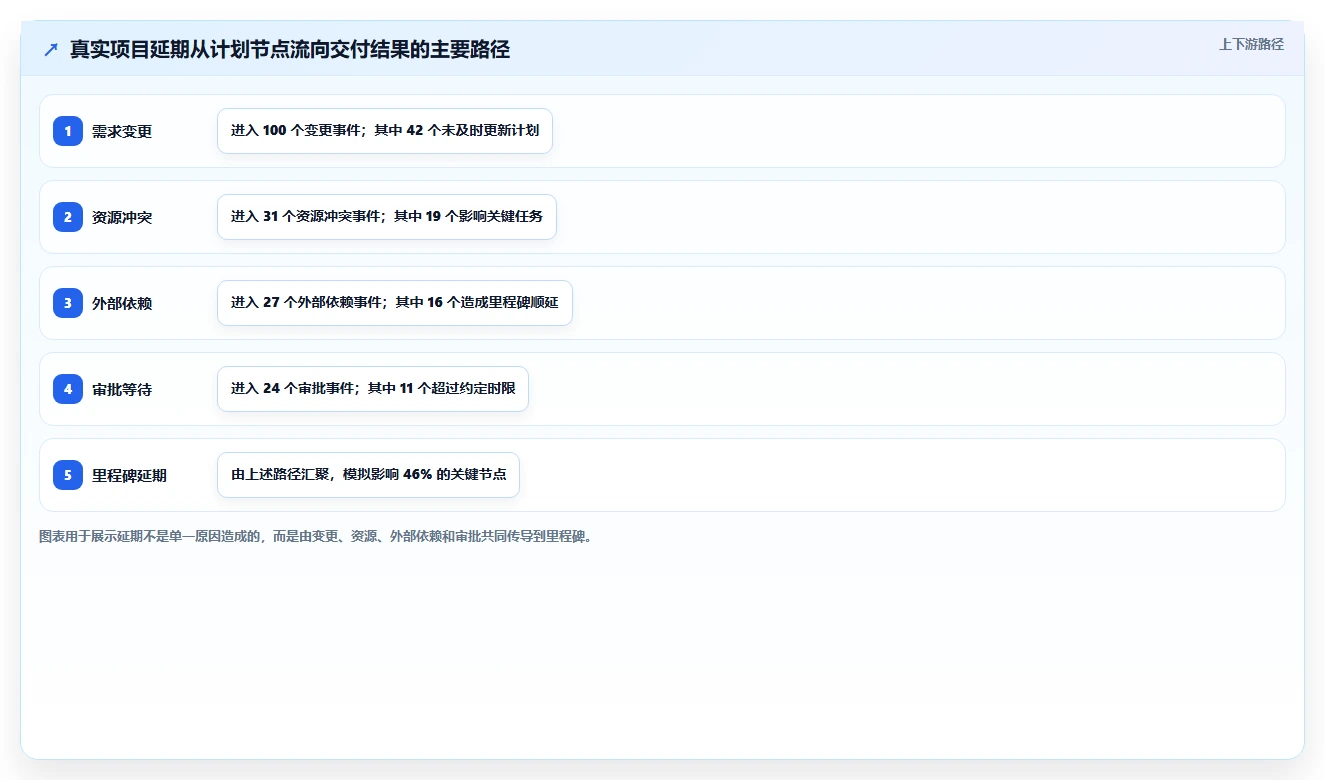Click the number 1 badge for 需求变更
Viewport: 1325px width, 780px height.
[x=68, y=131]
